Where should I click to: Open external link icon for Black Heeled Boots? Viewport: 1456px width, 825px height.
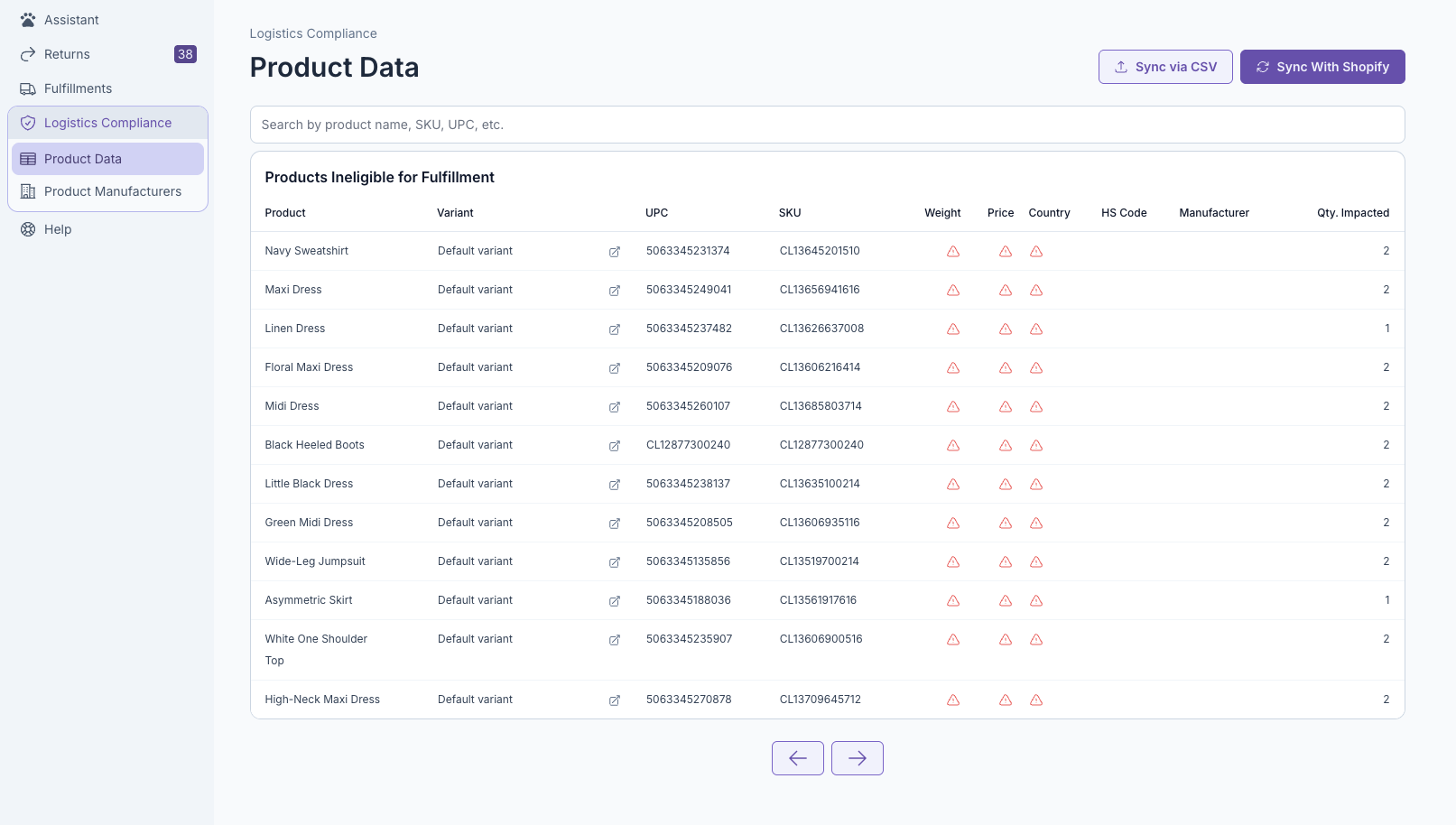pyautogui.click(x=615, y=446)
